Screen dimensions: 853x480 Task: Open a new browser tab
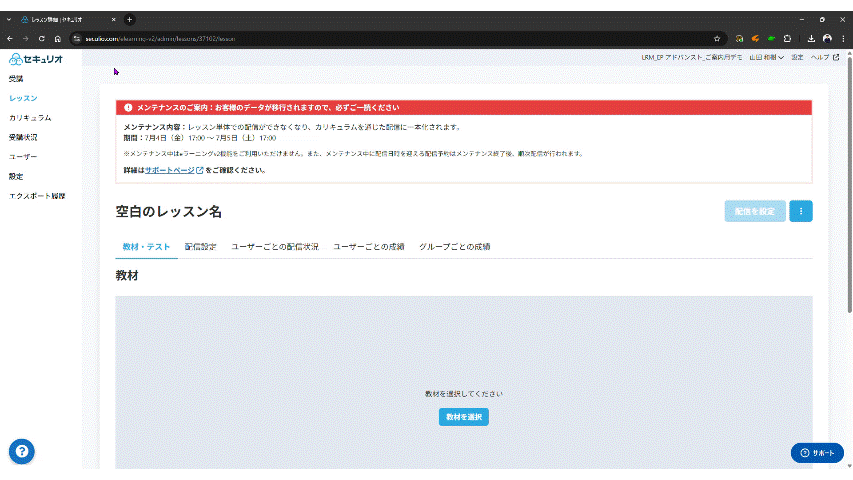click(x=129, y=20)
